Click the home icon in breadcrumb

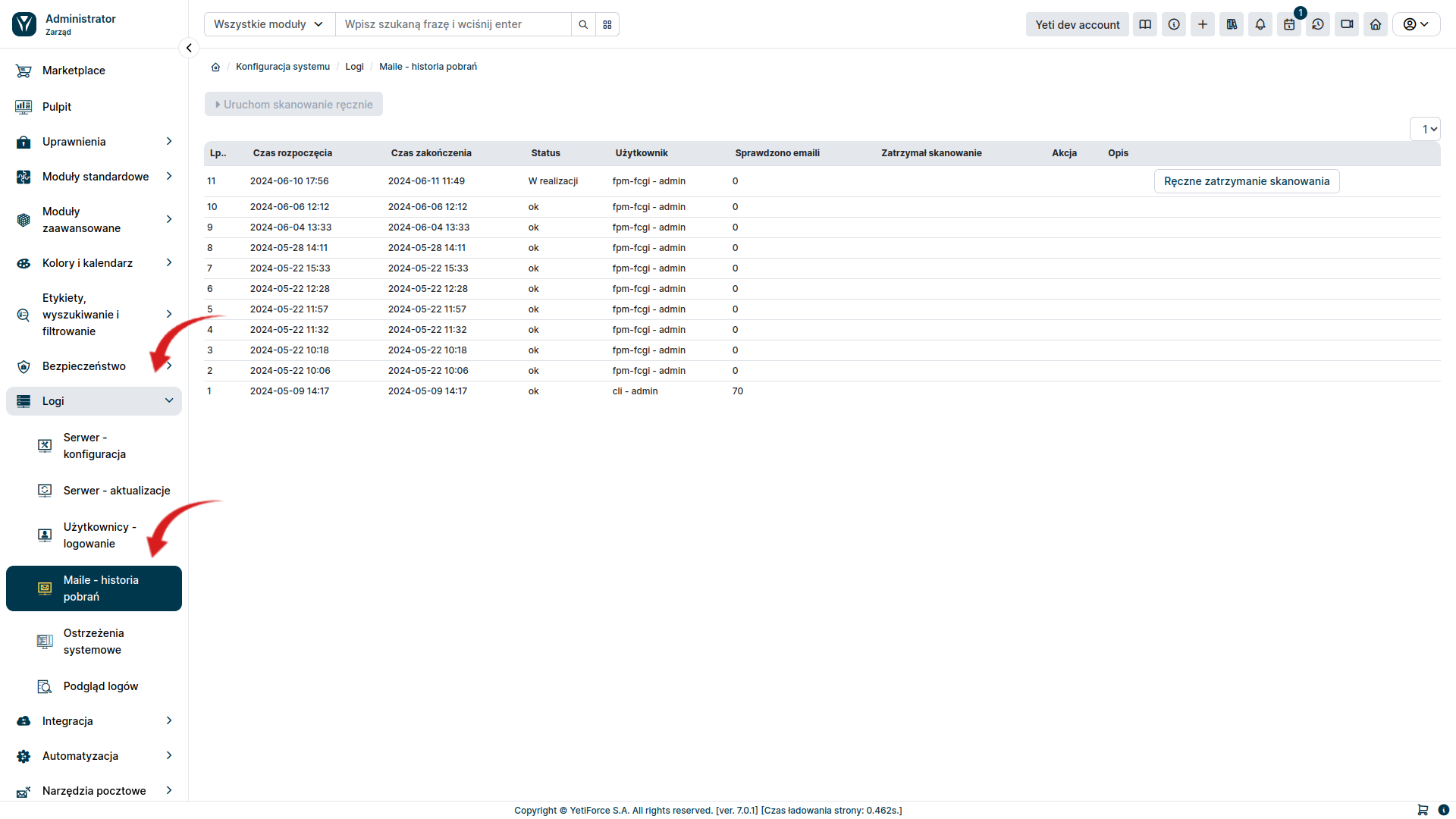pyautogui.click(x=215, y=67)
